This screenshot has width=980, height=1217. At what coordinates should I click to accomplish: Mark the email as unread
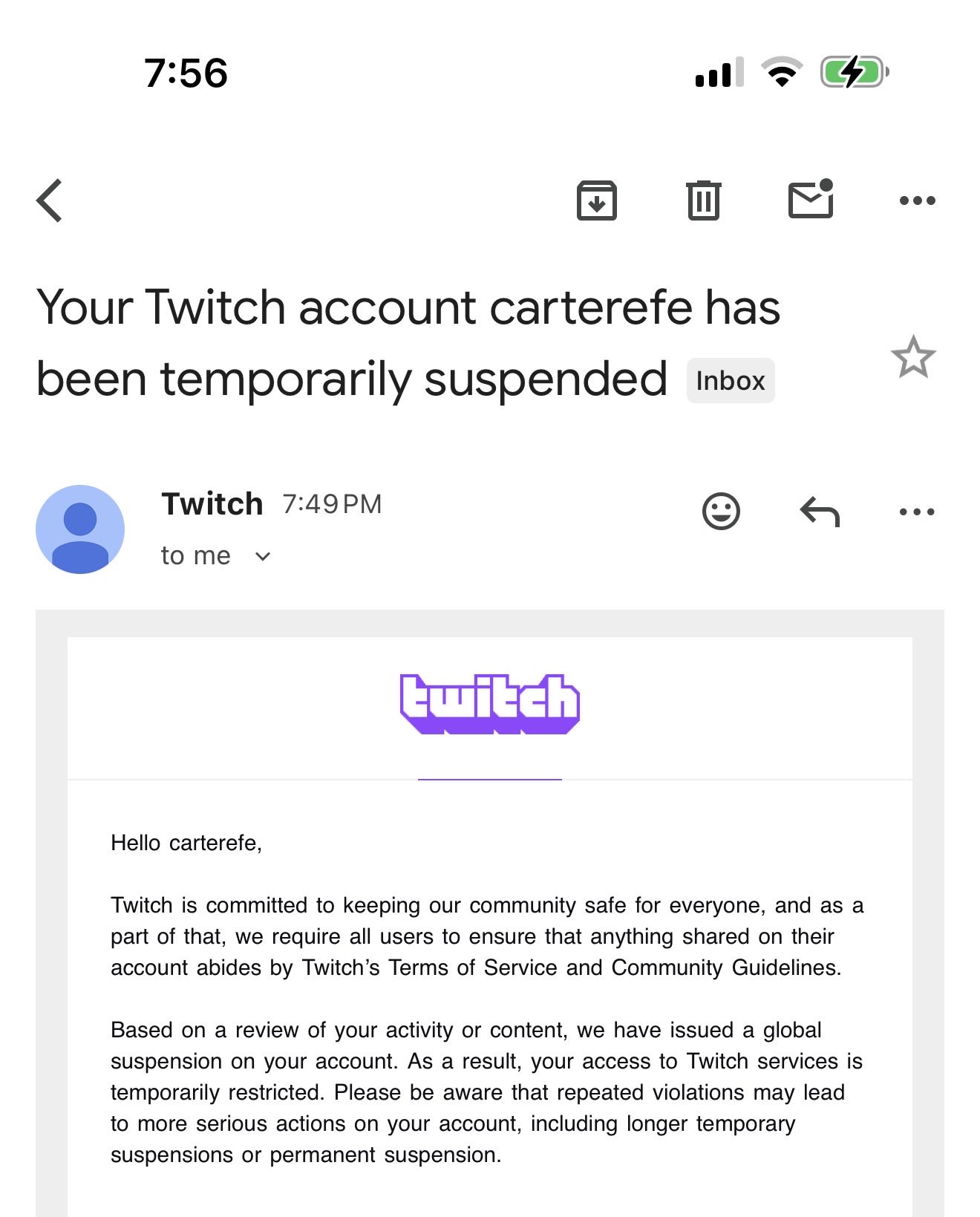point(810,200)
